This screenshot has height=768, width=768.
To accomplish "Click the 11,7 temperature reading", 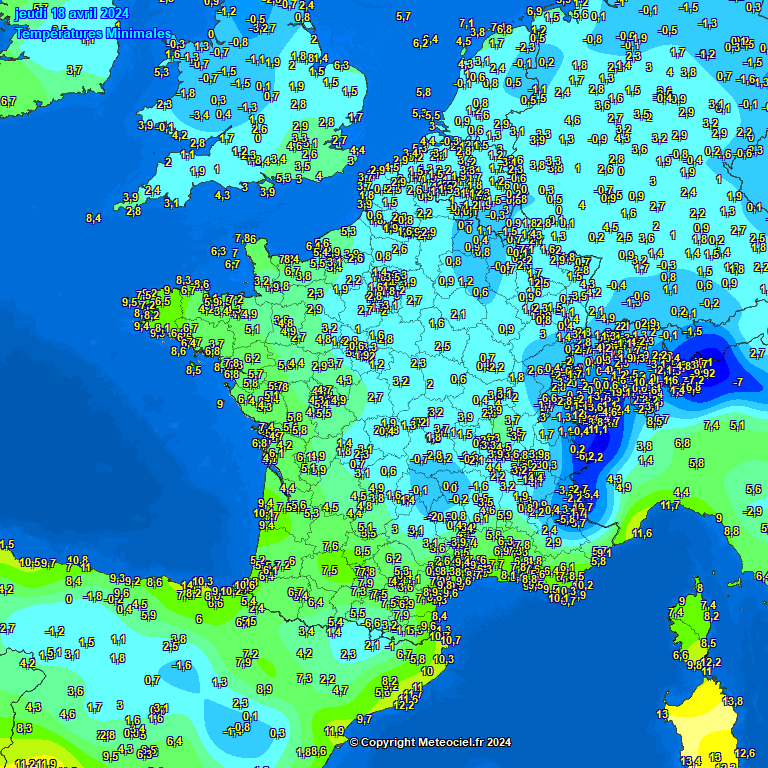I will (671, 506).
